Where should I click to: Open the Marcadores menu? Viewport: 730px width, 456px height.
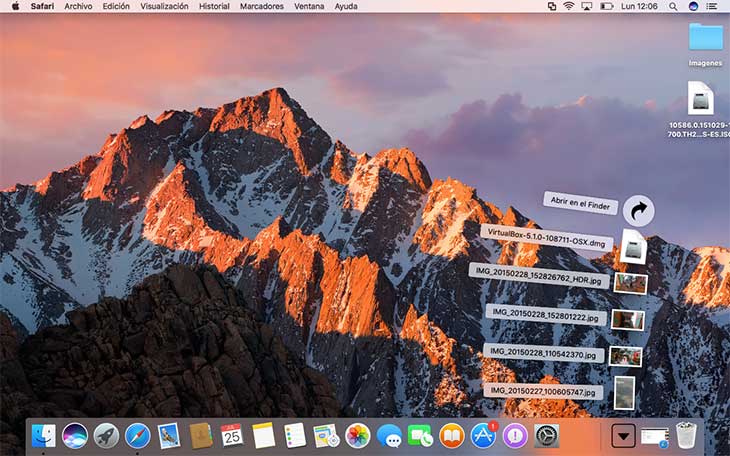coord(262,6)
